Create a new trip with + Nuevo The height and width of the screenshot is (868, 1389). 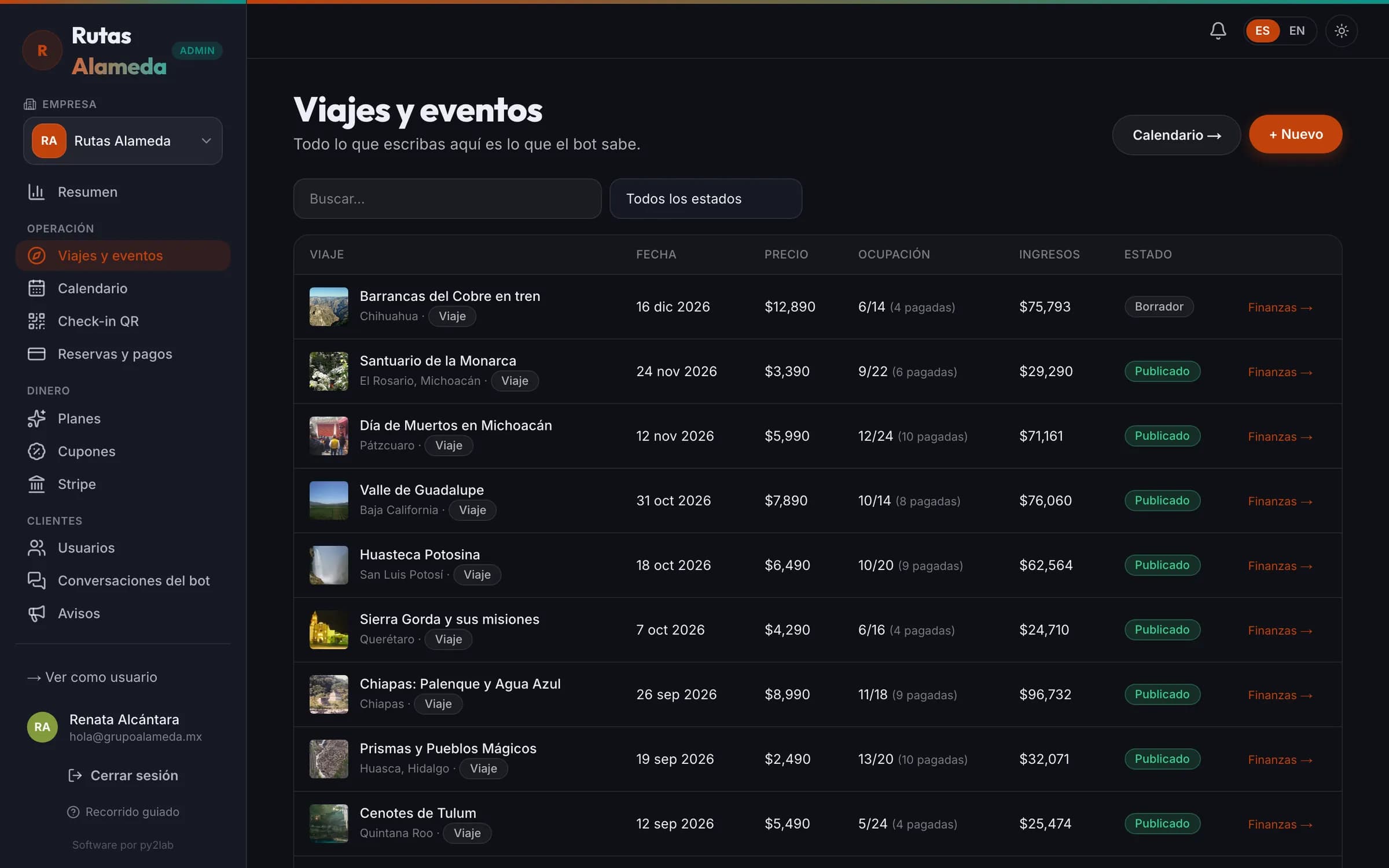[x=1295, y=134]
